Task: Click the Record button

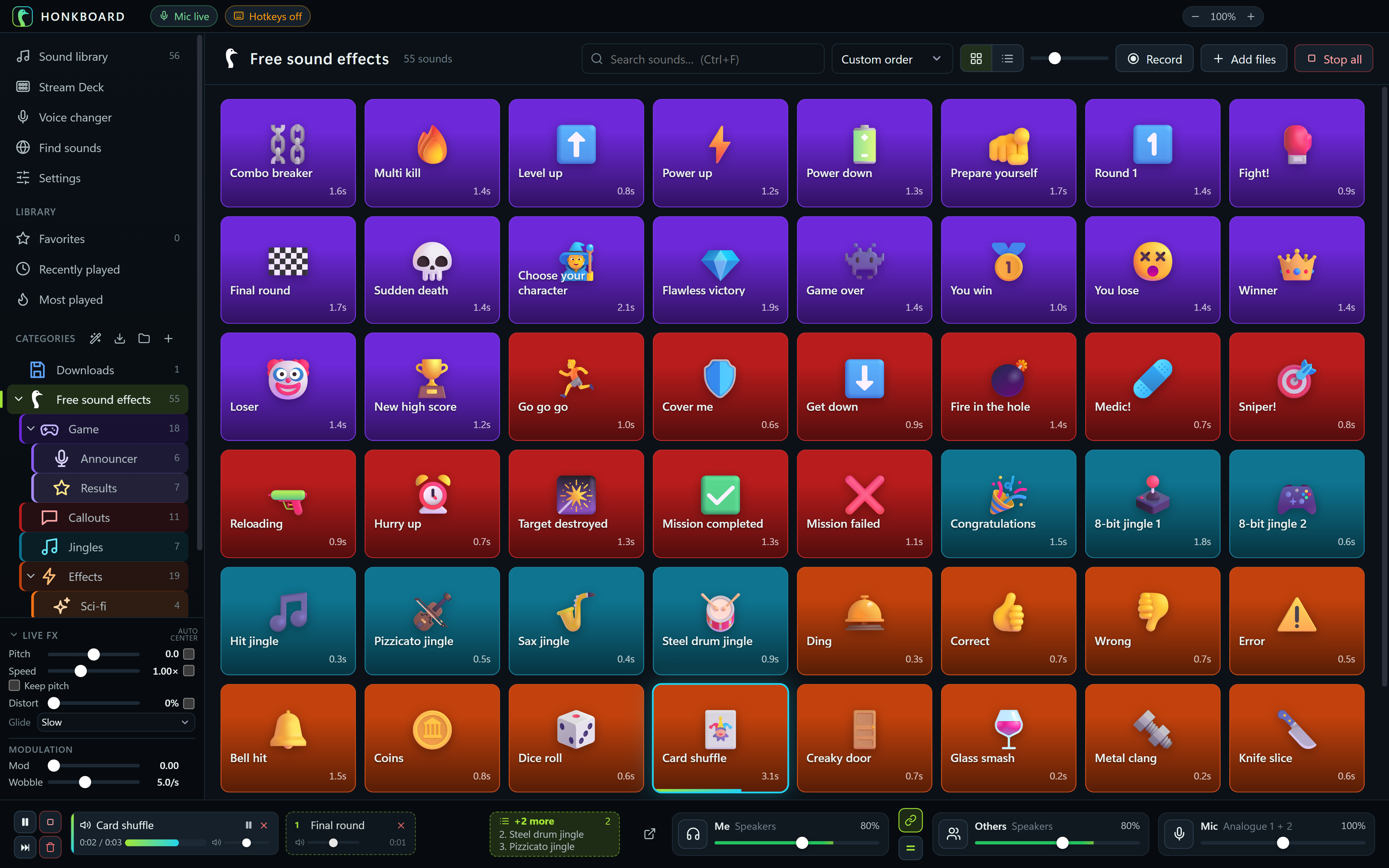Action: [1154, 59]
